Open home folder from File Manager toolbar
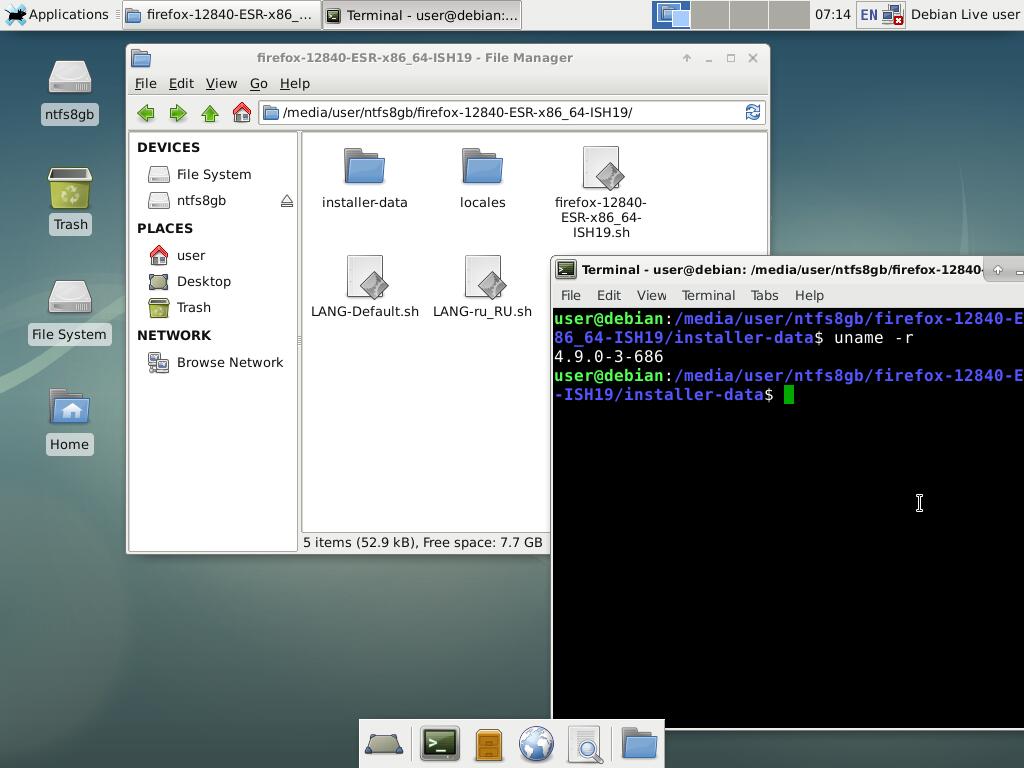 coord(242,113)
